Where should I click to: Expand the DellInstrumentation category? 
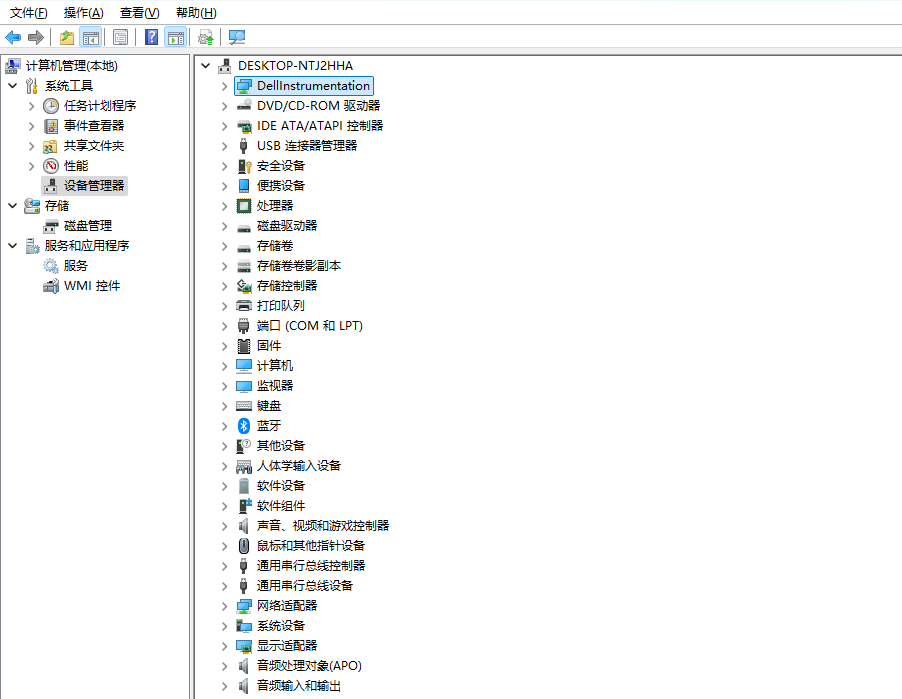224,86
